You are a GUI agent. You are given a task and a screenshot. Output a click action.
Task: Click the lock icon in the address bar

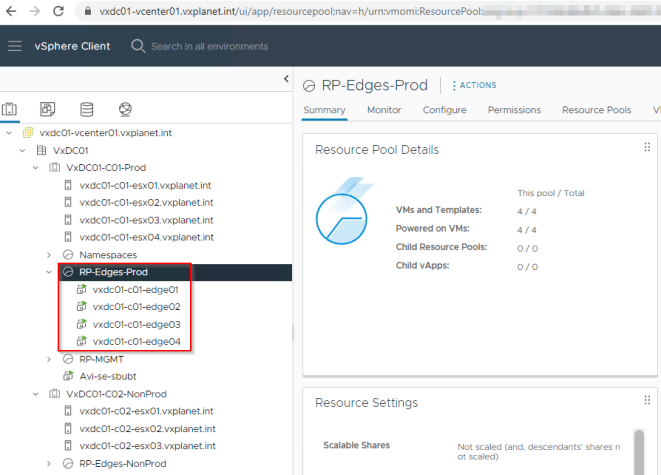click(x=88, y=11)
